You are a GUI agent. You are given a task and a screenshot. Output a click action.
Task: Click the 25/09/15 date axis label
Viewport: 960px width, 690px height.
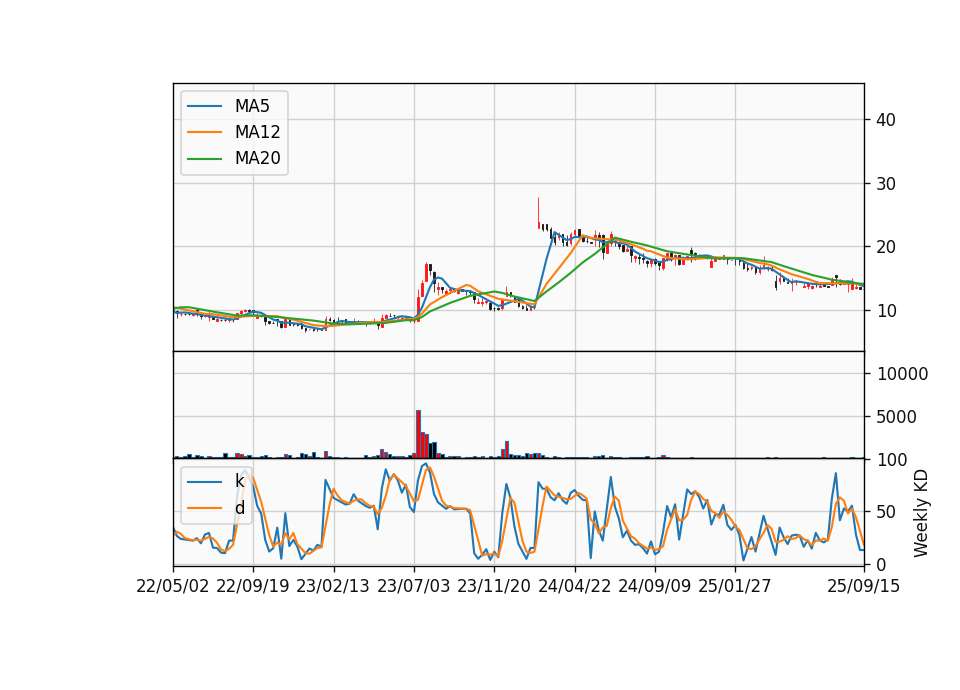pyautogui.click(x=864, y=586)
